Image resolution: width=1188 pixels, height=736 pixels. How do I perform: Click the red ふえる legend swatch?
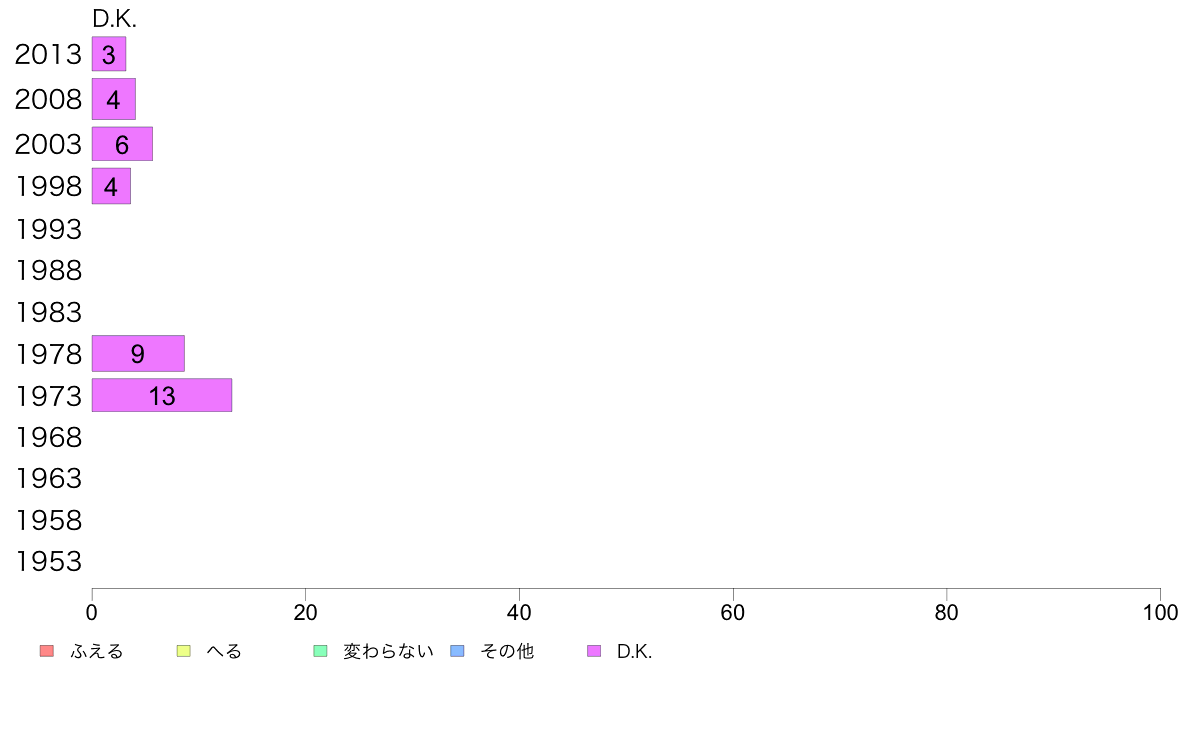[x=47, y=651]
